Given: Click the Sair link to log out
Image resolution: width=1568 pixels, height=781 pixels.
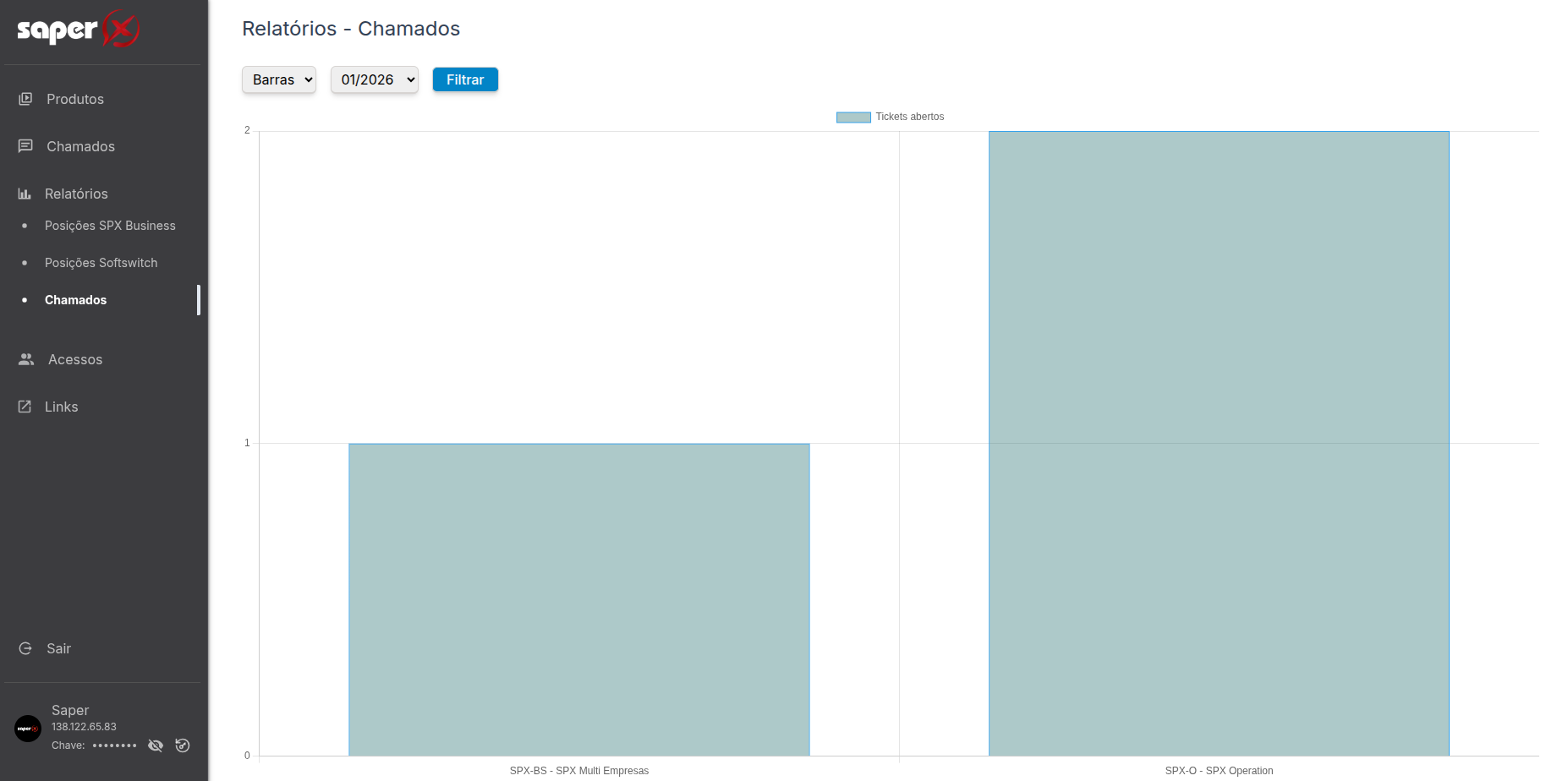Looking at the screenshot, I should [x=58, y=648].
